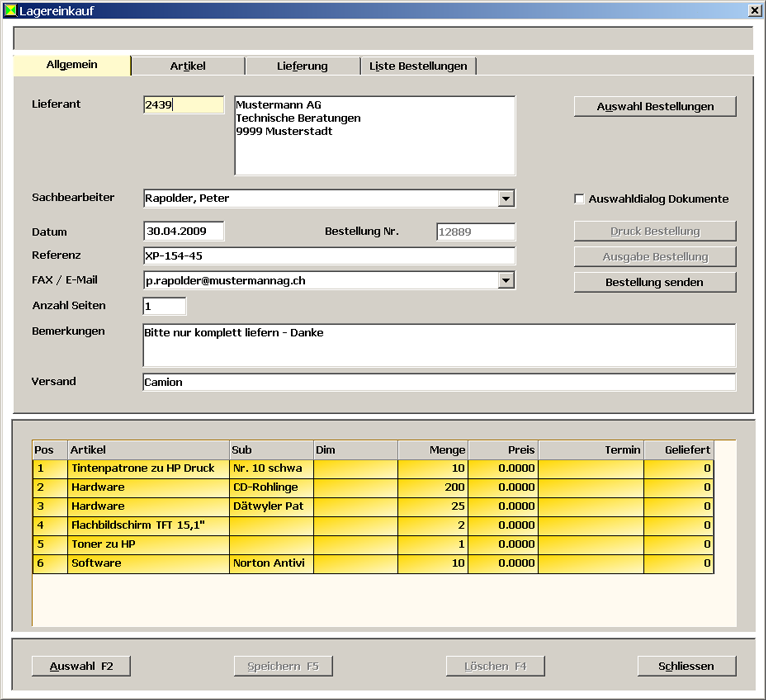Click into the Datum field

[x=184, y=231]
